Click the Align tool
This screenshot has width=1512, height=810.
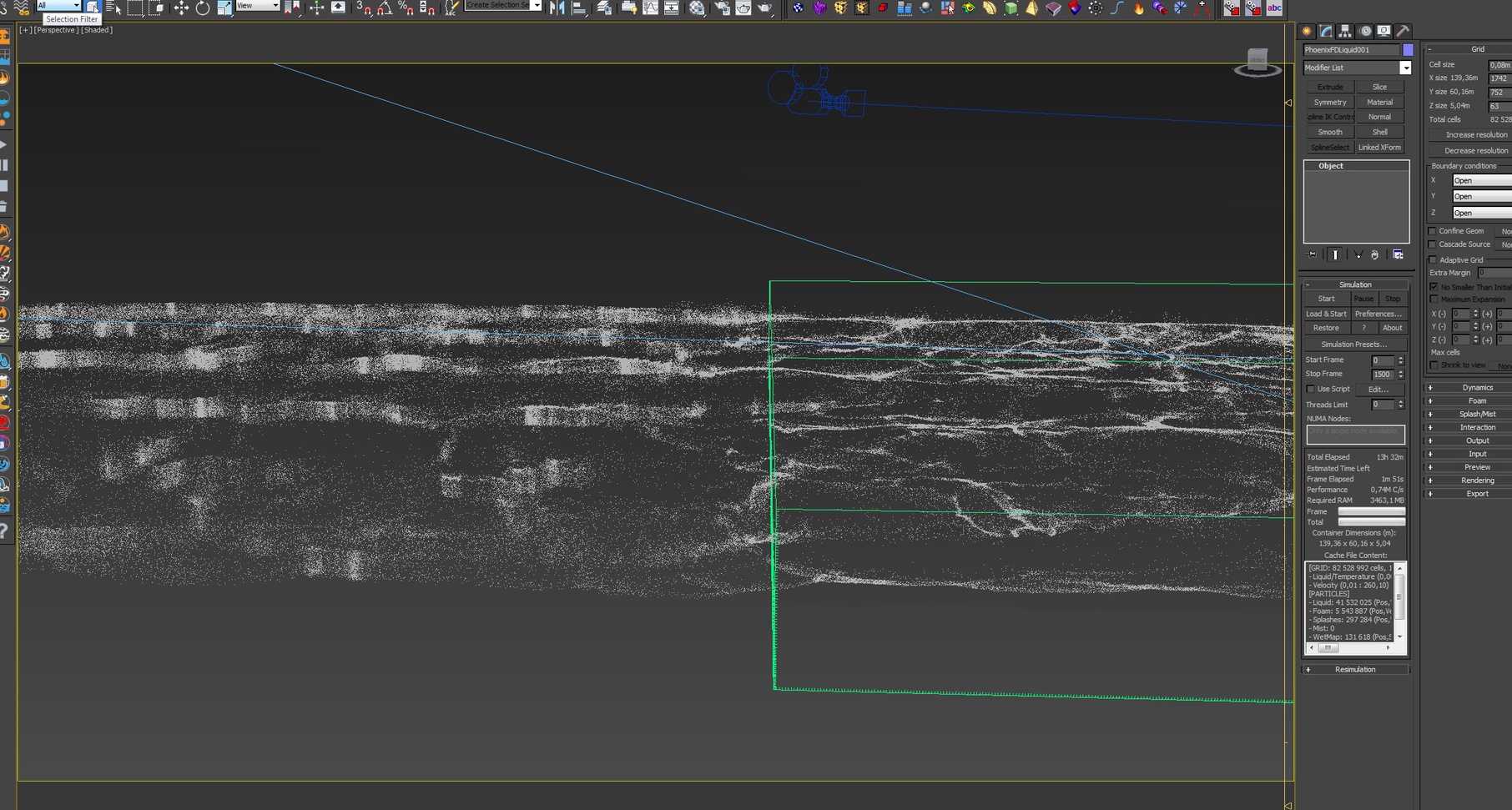[578, 8]
